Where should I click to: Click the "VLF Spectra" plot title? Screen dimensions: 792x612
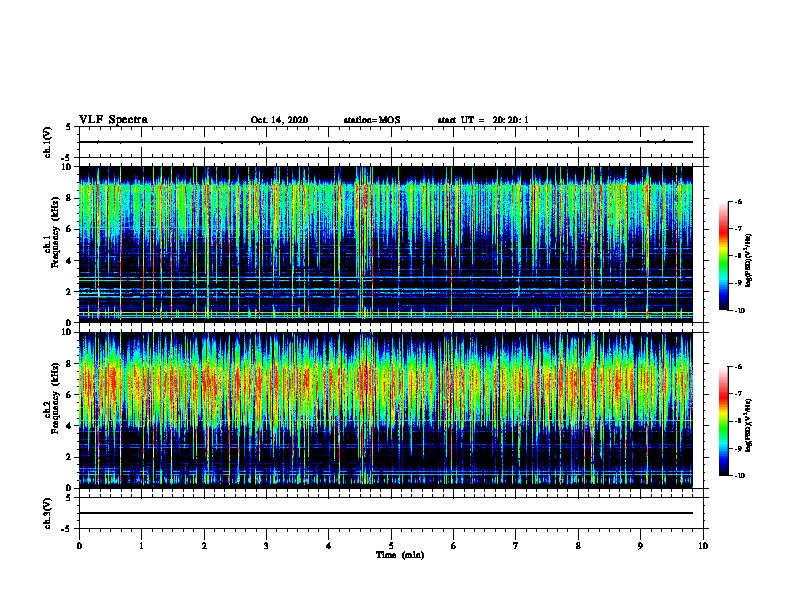(x=113, y=120)
